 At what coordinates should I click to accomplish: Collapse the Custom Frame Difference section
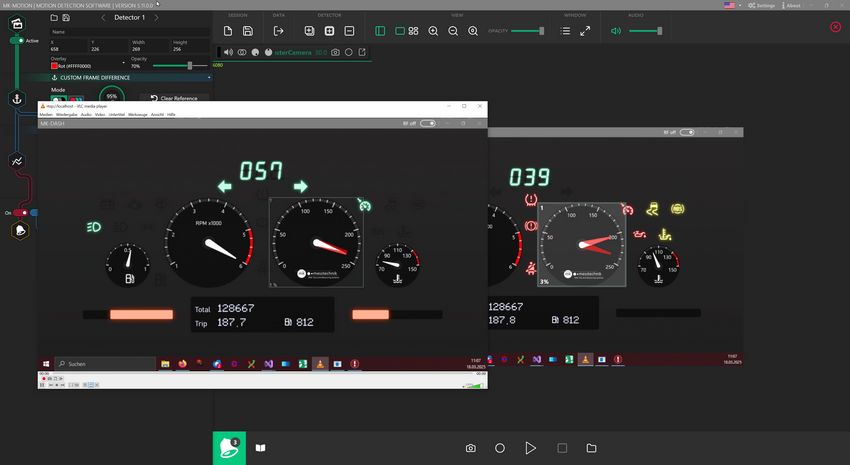210,77
